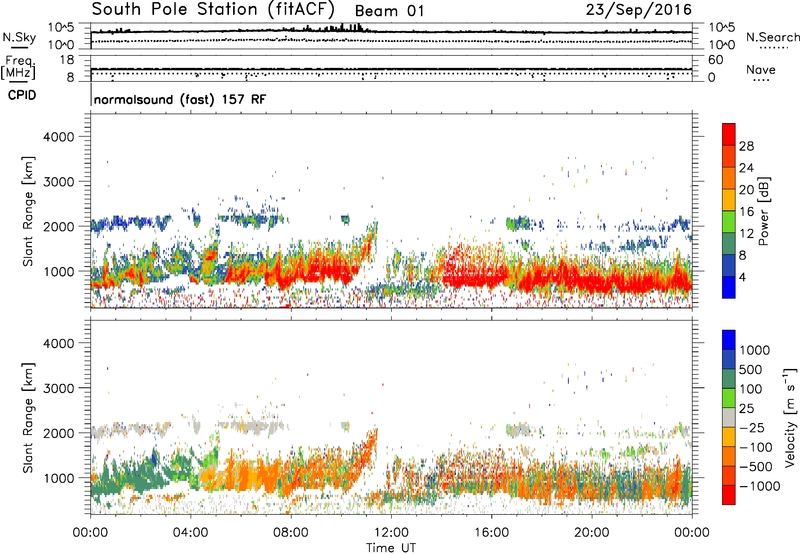
Task: Click the "20" label on Power colorbar
Action: click(x=746, y=190)
